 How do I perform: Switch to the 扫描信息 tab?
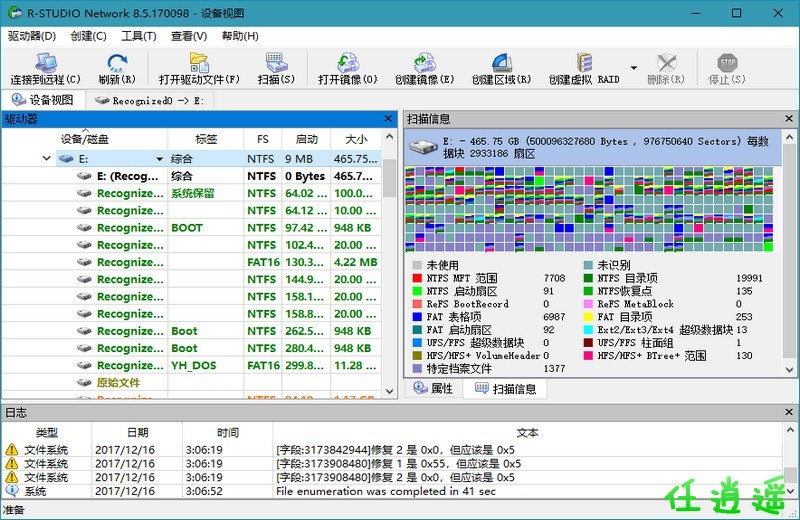pos(505,389)
